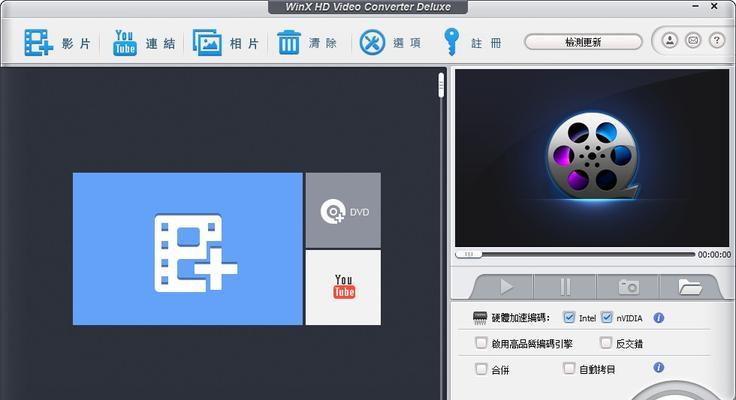Click the blue key 註冊 icon
This screenshot has height=400, width=736.
coord(452,42)
